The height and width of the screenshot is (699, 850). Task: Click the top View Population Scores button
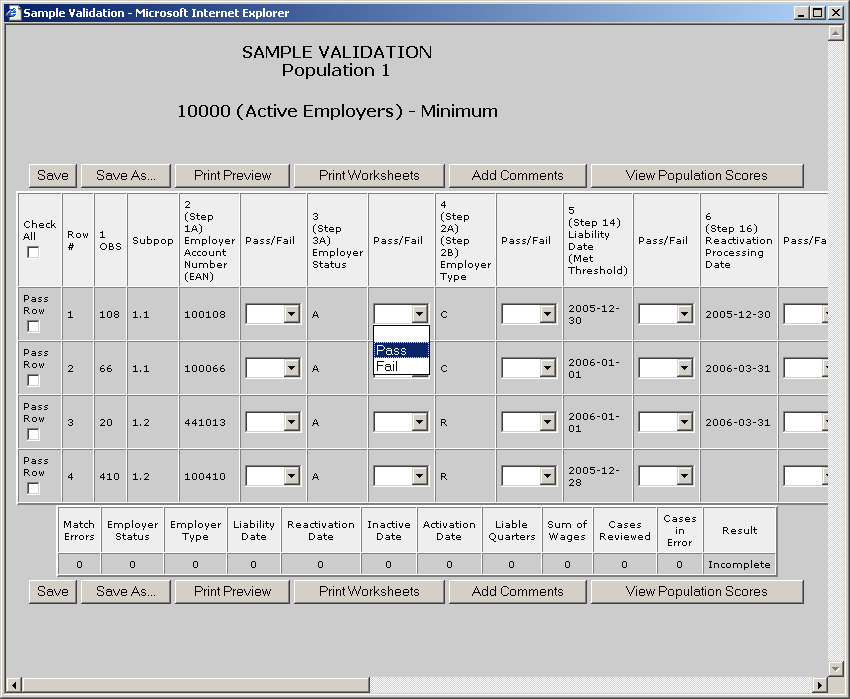pos(696,175)
